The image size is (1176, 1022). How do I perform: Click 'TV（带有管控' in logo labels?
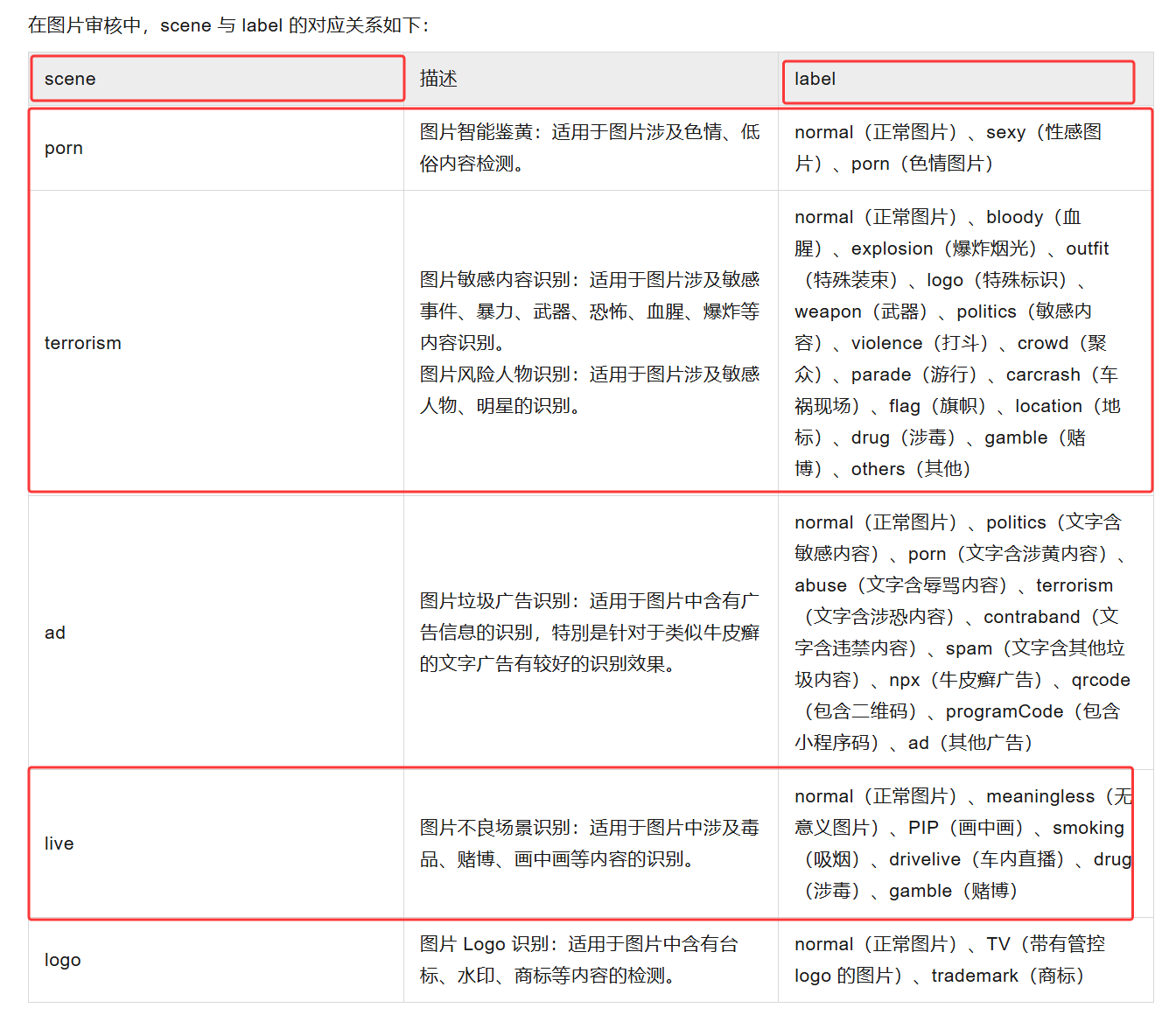click(x=1046, y=944)
